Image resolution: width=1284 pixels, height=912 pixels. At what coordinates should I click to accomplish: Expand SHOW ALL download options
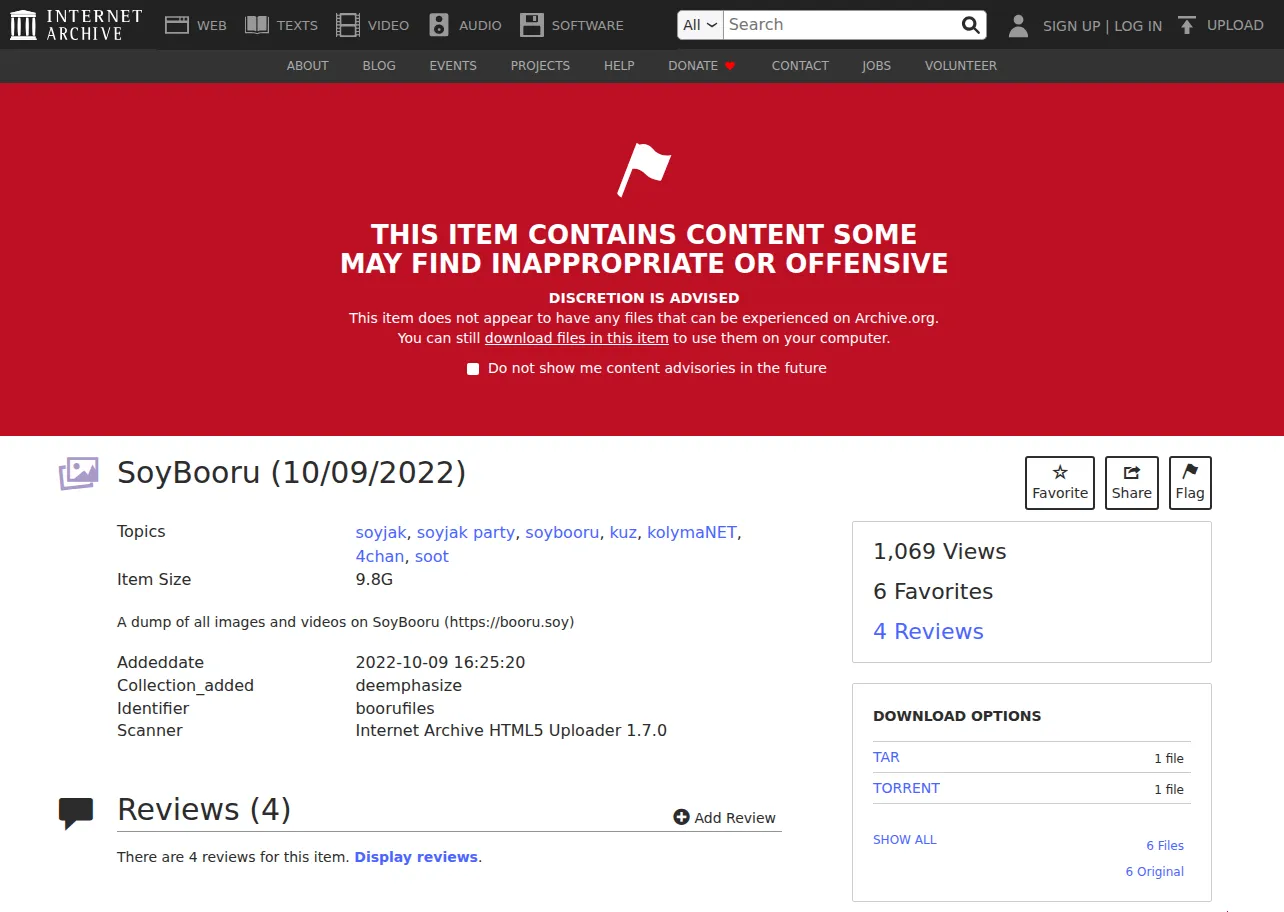click(905, 840)
